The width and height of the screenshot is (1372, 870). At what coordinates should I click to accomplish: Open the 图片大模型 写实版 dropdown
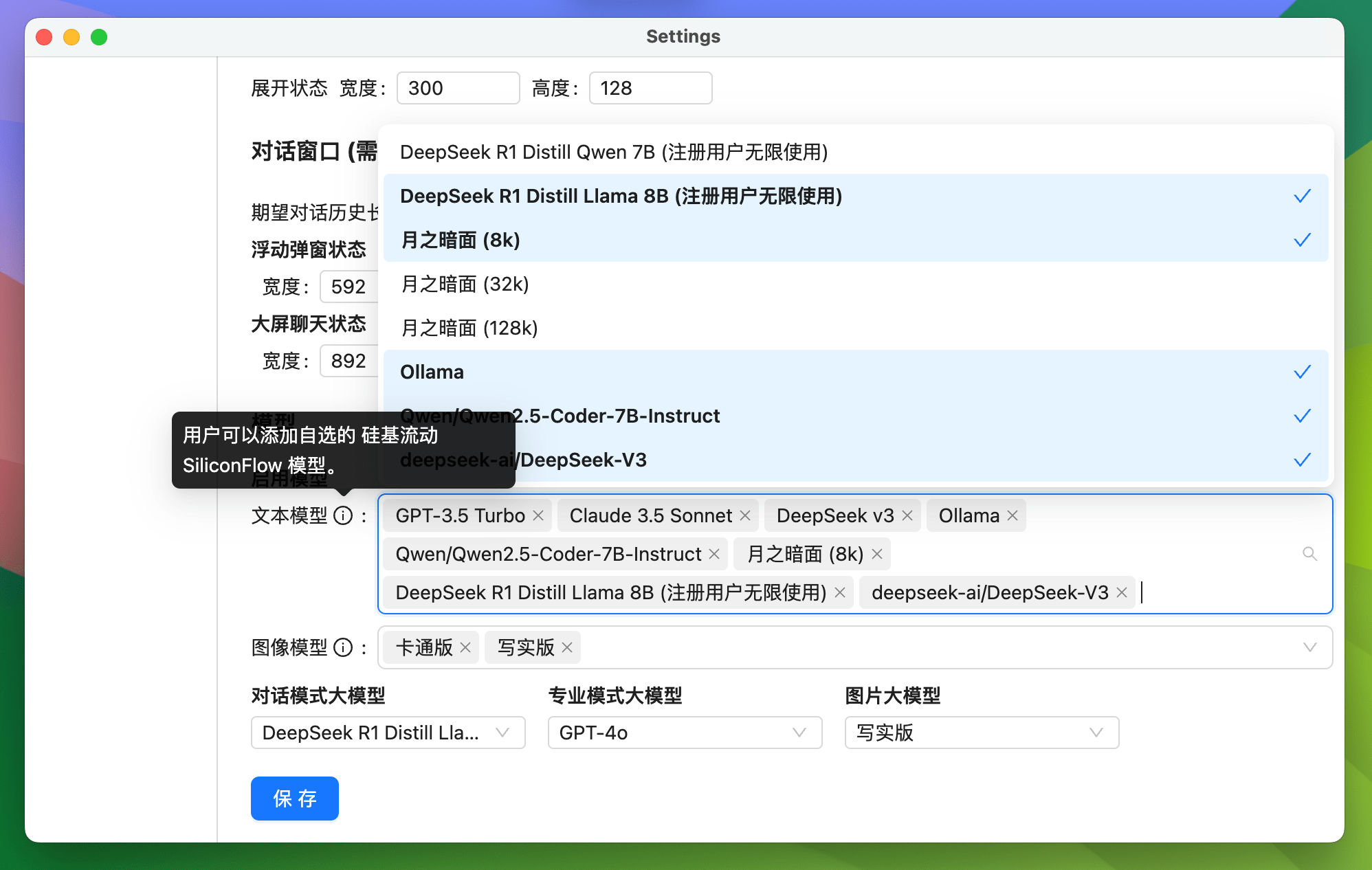tap(982, 733)
